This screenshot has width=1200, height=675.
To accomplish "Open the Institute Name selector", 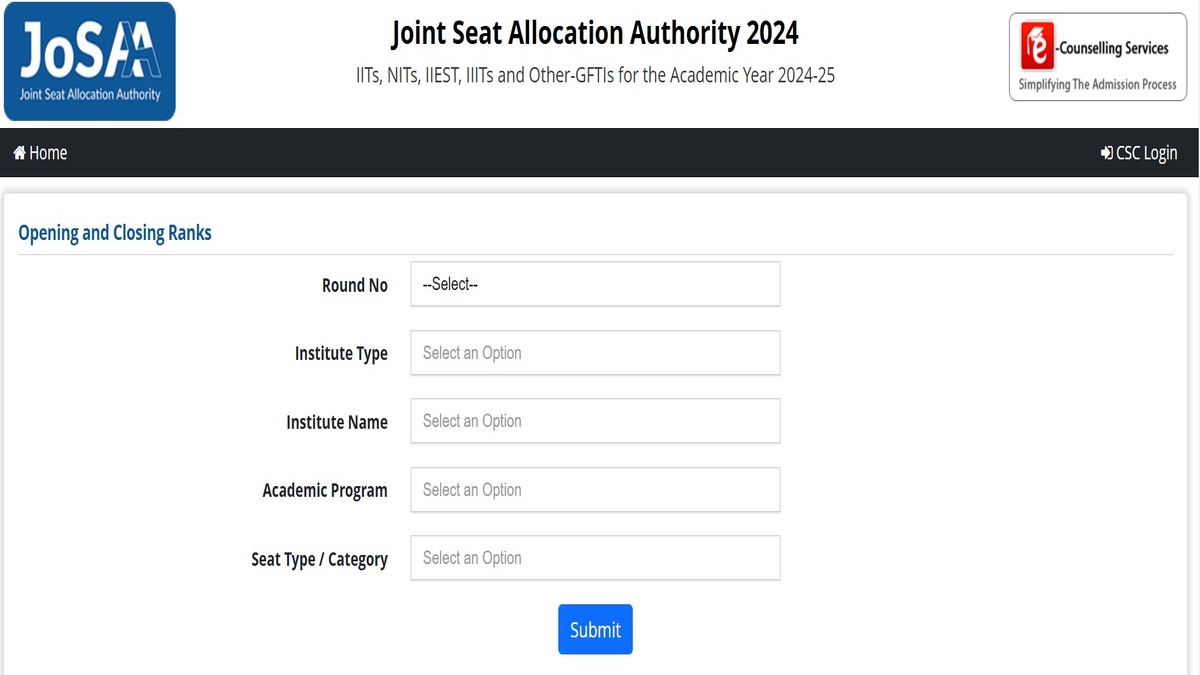I will click(595, 421).
